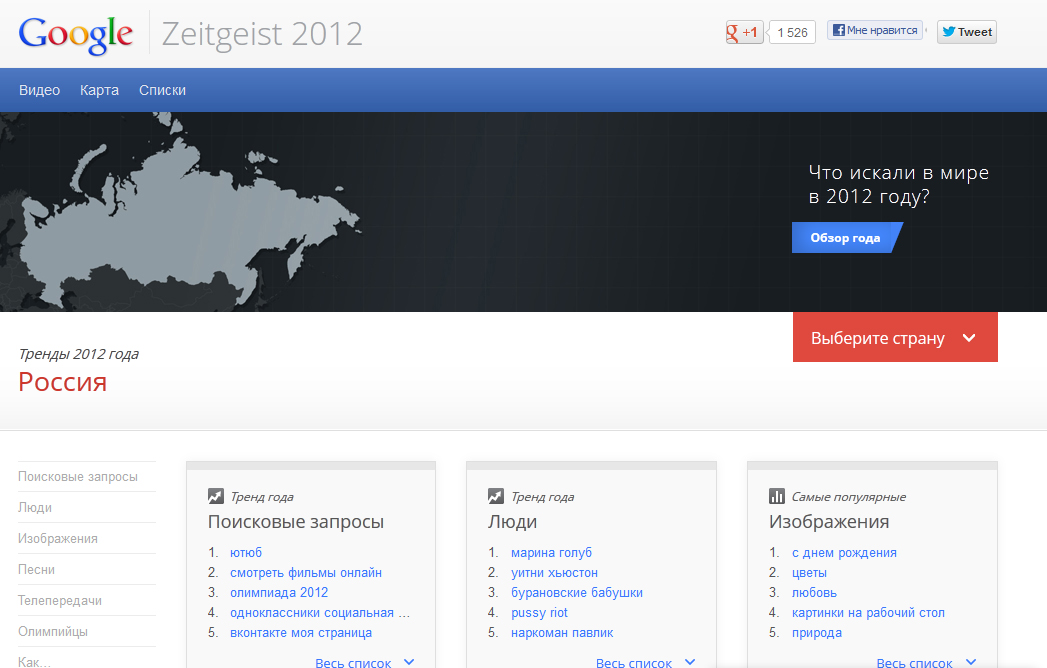This screenshot has width=1047, height=668.
Task: Click trend icon on Поисковые запросы card
Action: (x=216, y=496)
